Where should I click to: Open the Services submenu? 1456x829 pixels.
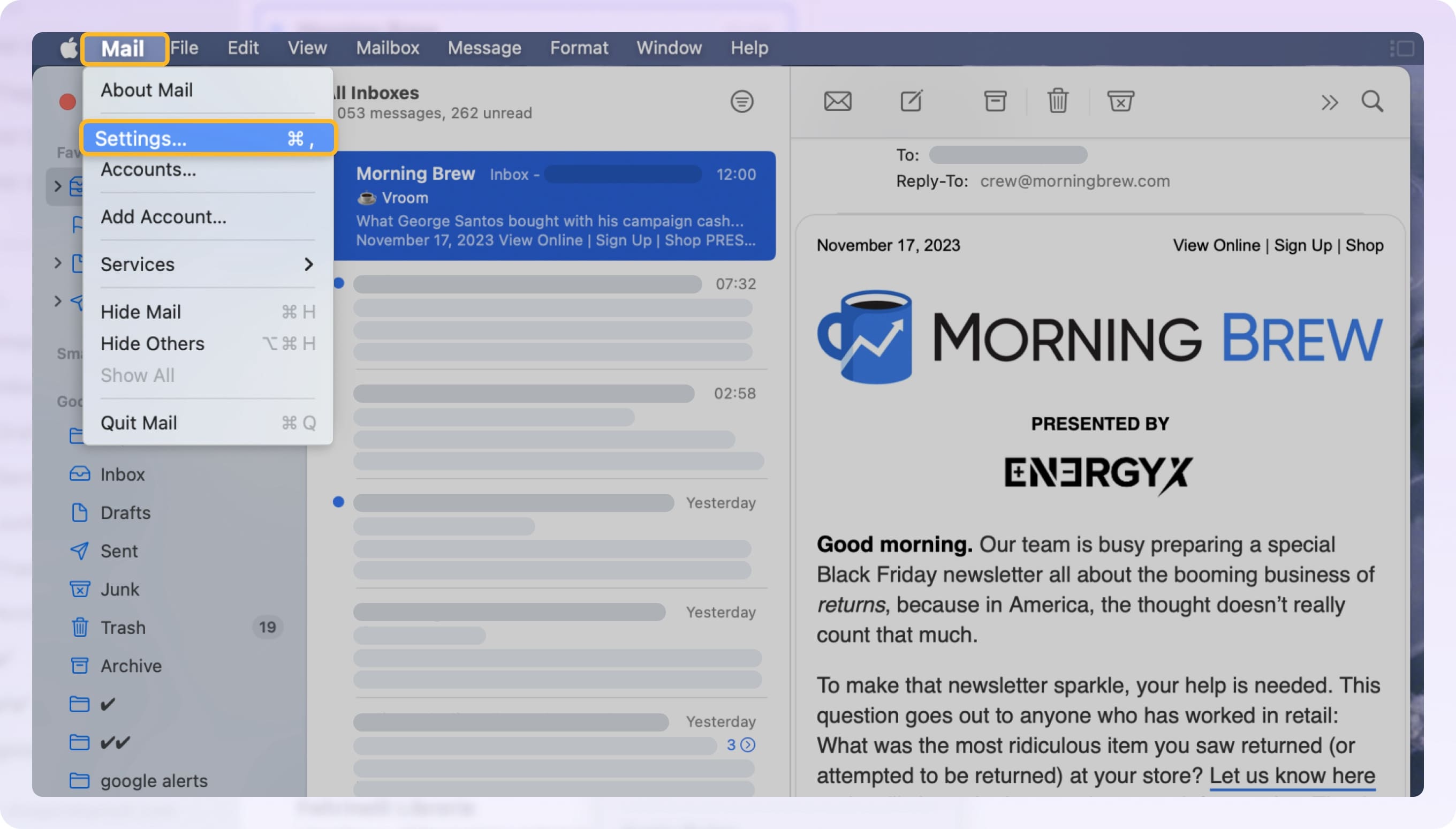tap(208, 264)
